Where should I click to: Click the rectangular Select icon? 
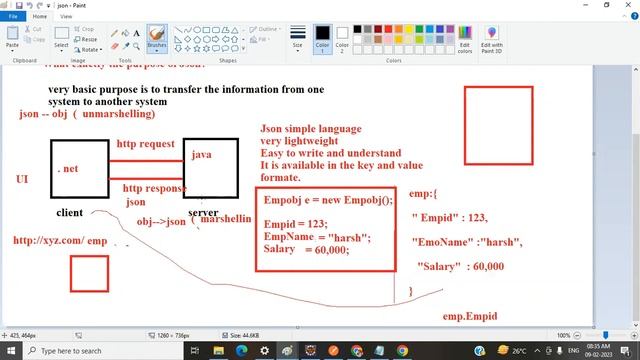62,33
